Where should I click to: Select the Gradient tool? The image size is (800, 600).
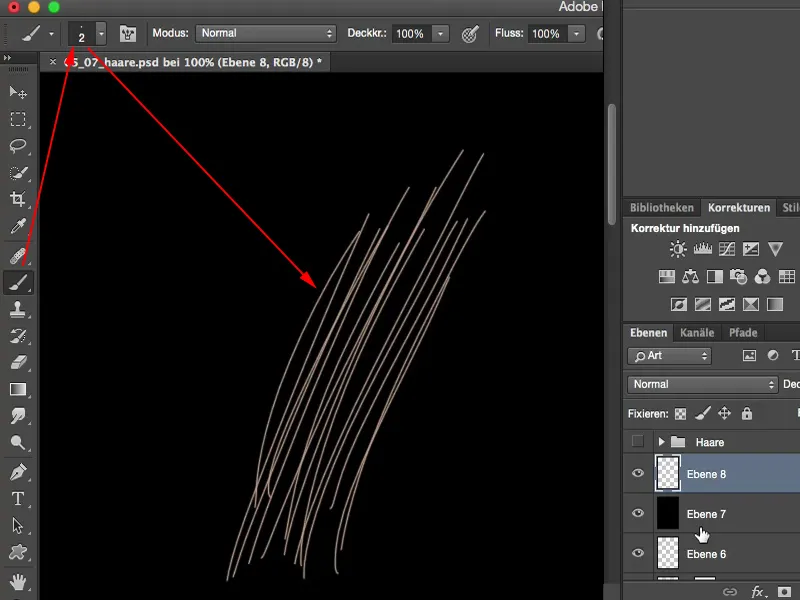tap(18, 389)
